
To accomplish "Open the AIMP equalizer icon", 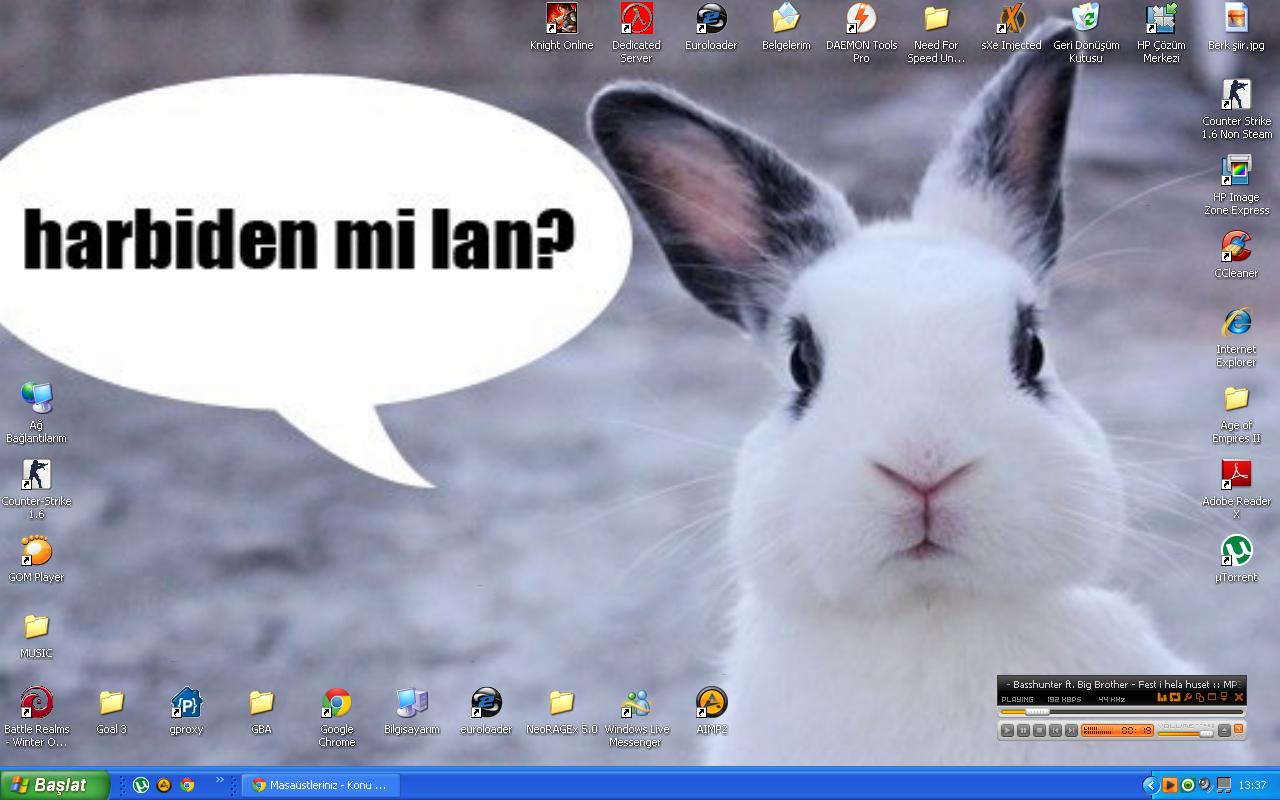I will click(1162, 697).
